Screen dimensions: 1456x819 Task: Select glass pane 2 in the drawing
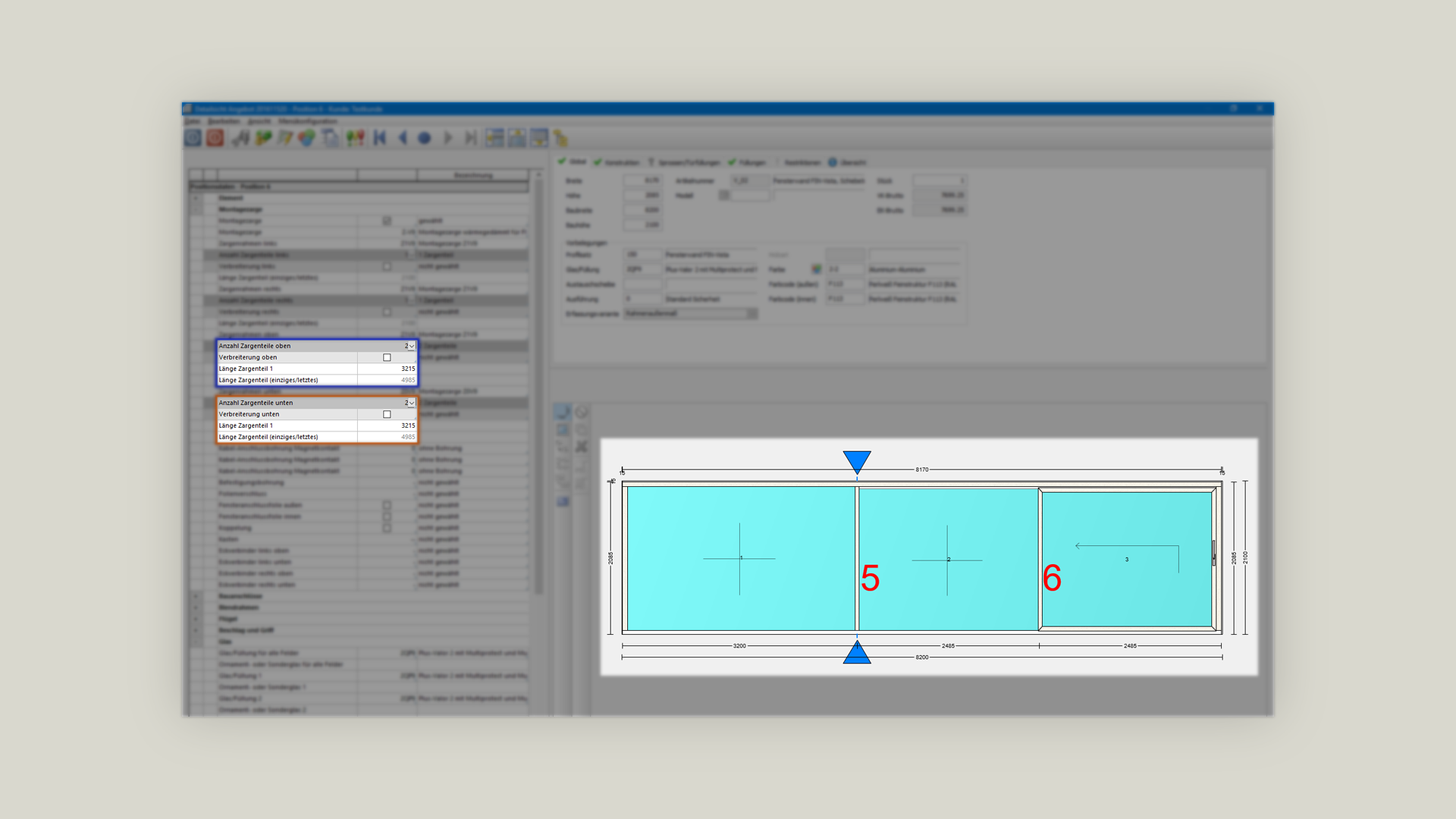(948, 559)
